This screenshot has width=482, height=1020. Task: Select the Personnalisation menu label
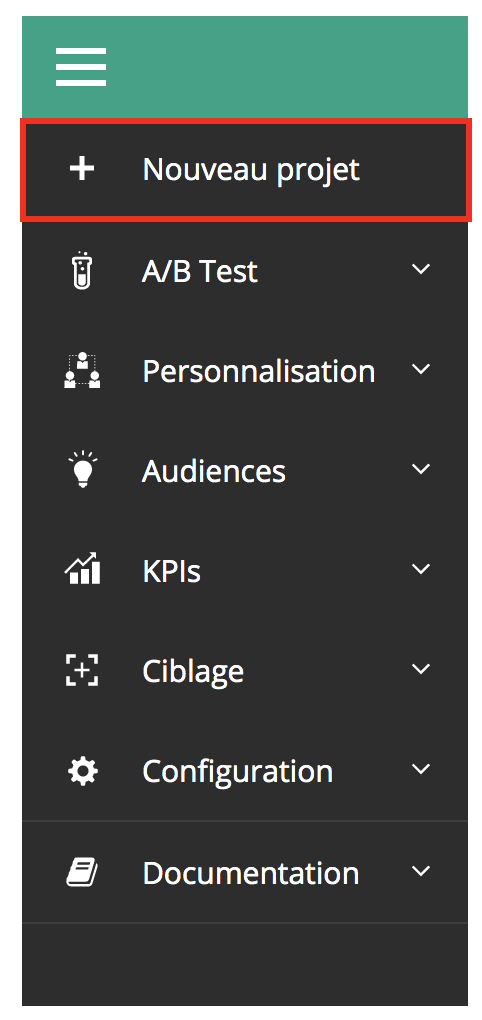coord(258,371)
